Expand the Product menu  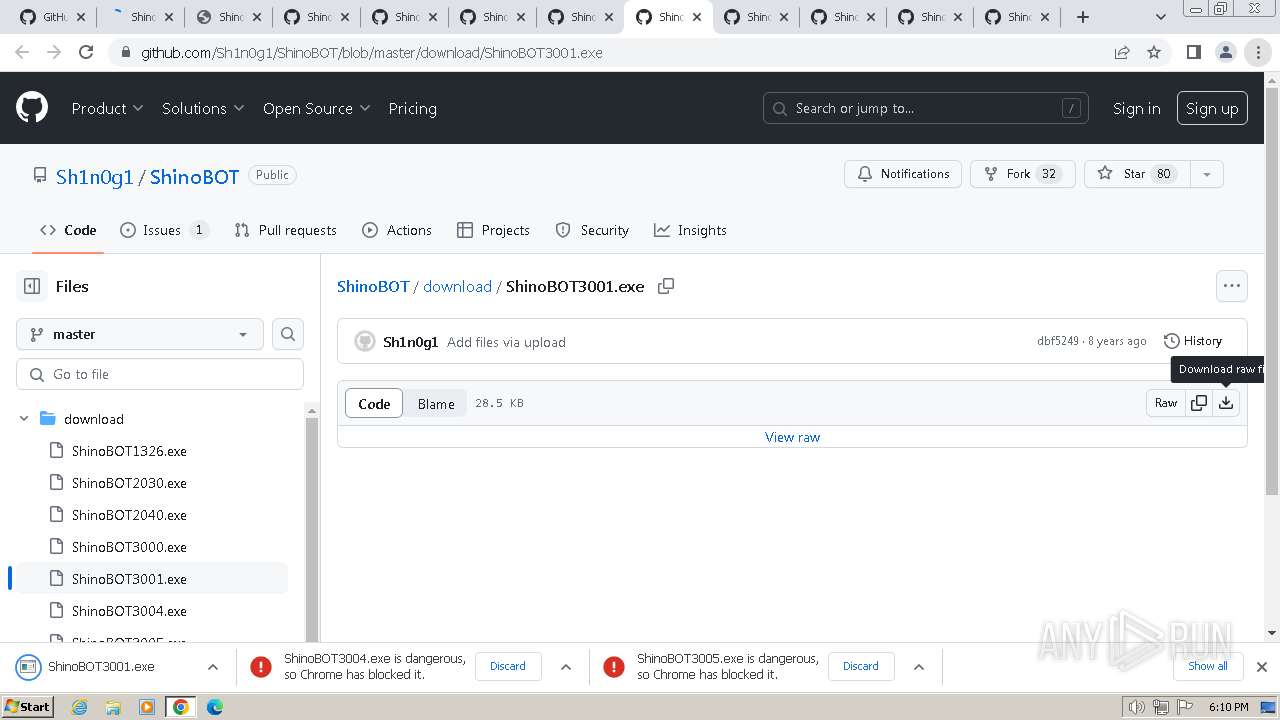click(x=107, y=108)
